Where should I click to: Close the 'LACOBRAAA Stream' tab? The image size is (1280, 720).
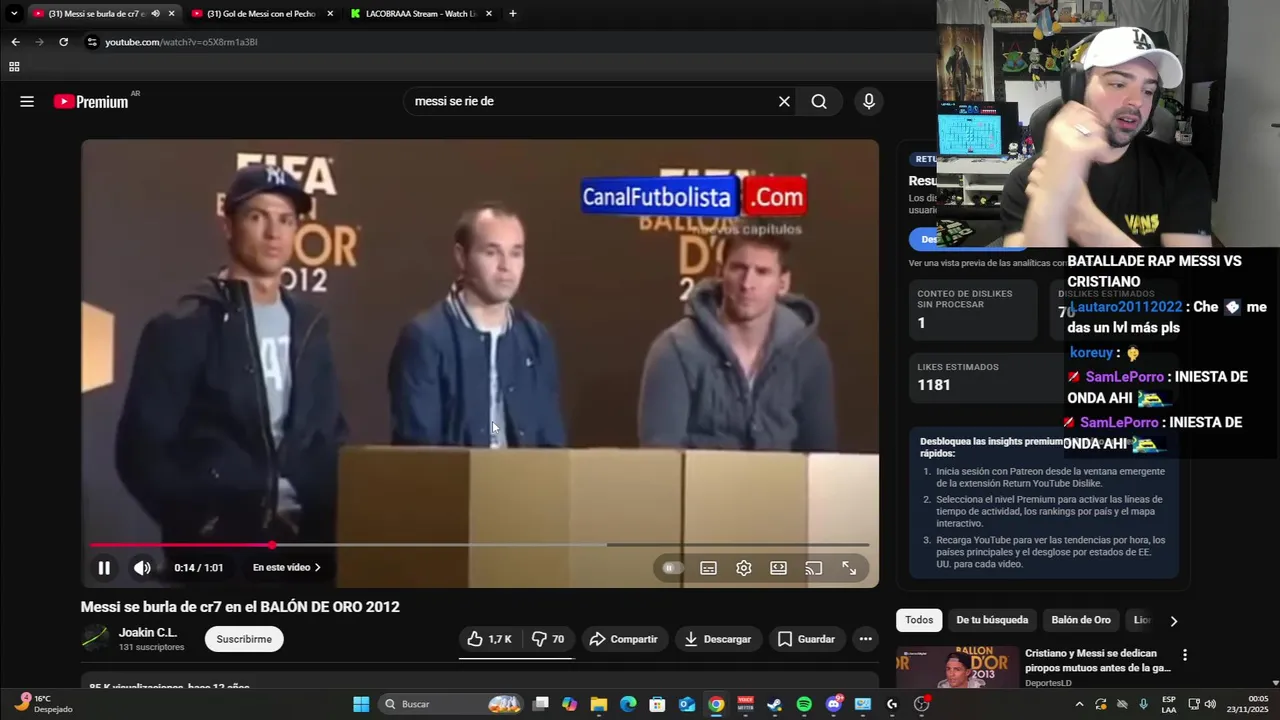click(489, 14)
